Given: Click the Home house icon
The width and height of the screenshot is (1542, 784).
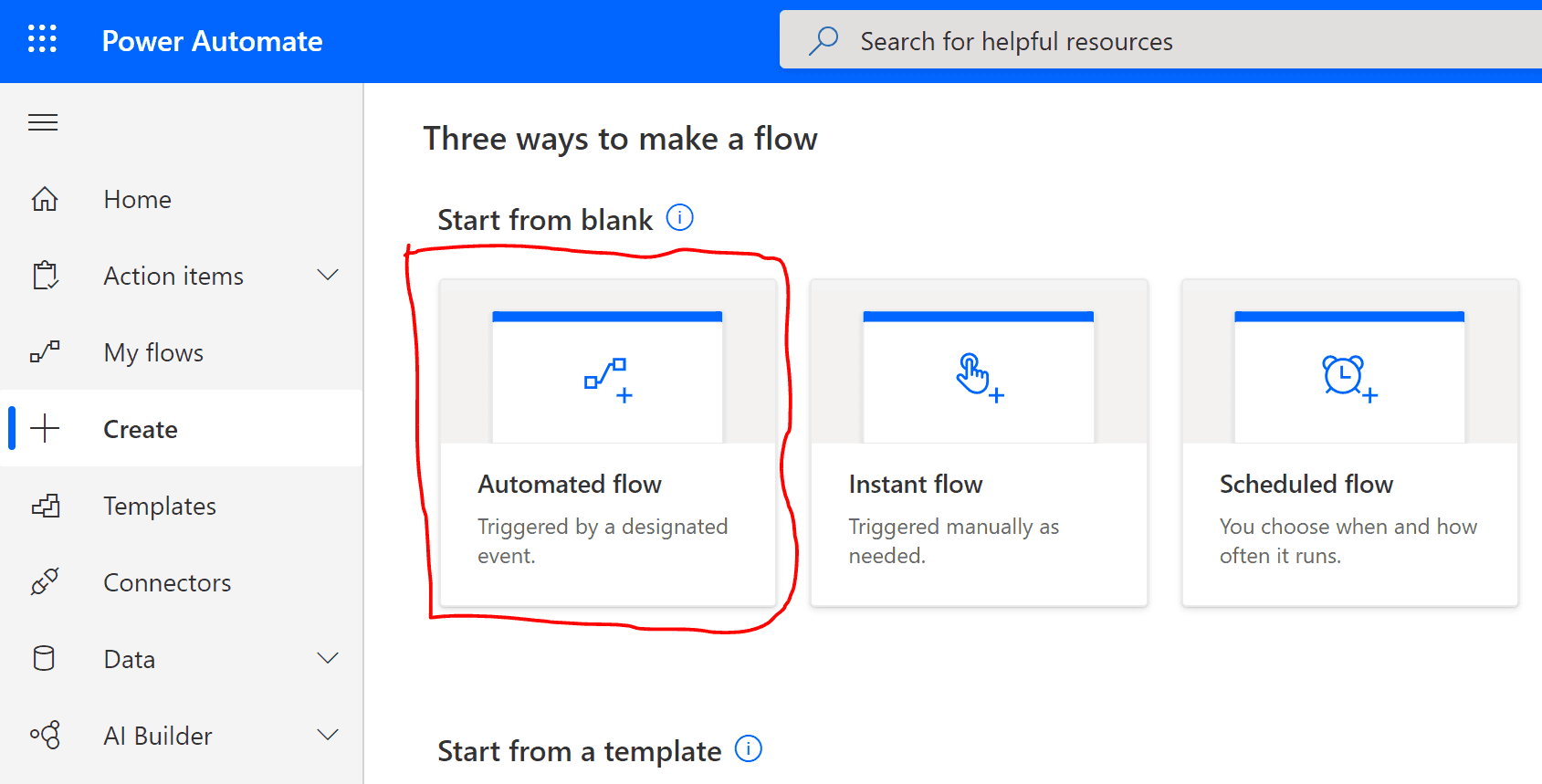Looking at the screenshot, I should click(x=45, y=199).
